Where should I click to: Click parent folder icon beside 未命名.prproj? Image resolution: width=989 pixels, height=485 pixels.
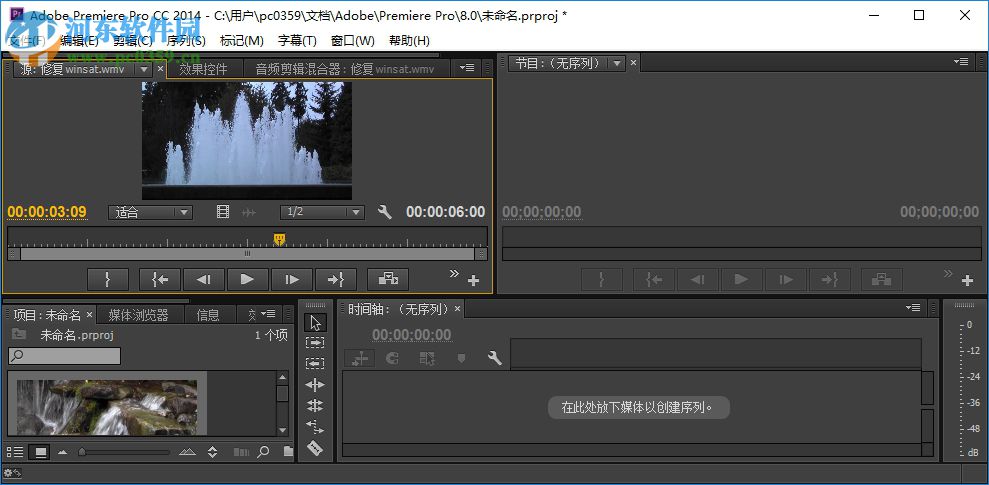(x=19, y=334)
